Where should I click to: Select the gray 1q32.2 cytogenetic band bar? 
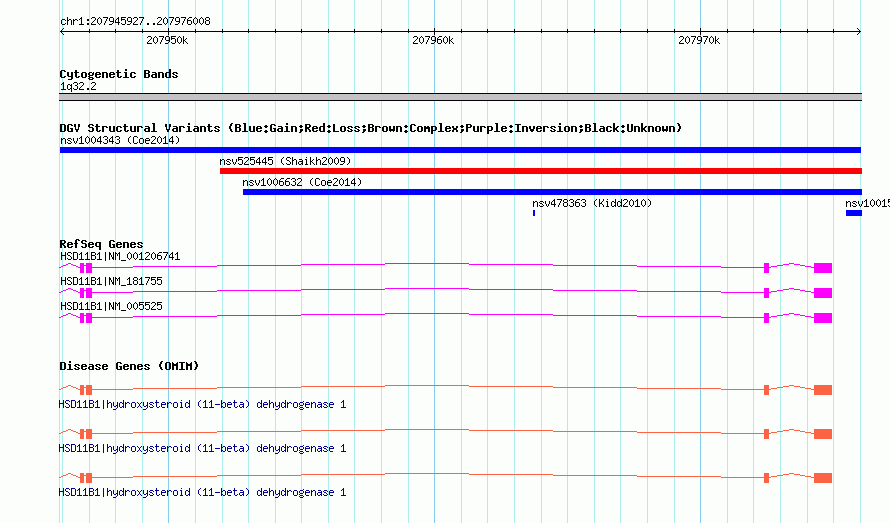click(460, 97)
